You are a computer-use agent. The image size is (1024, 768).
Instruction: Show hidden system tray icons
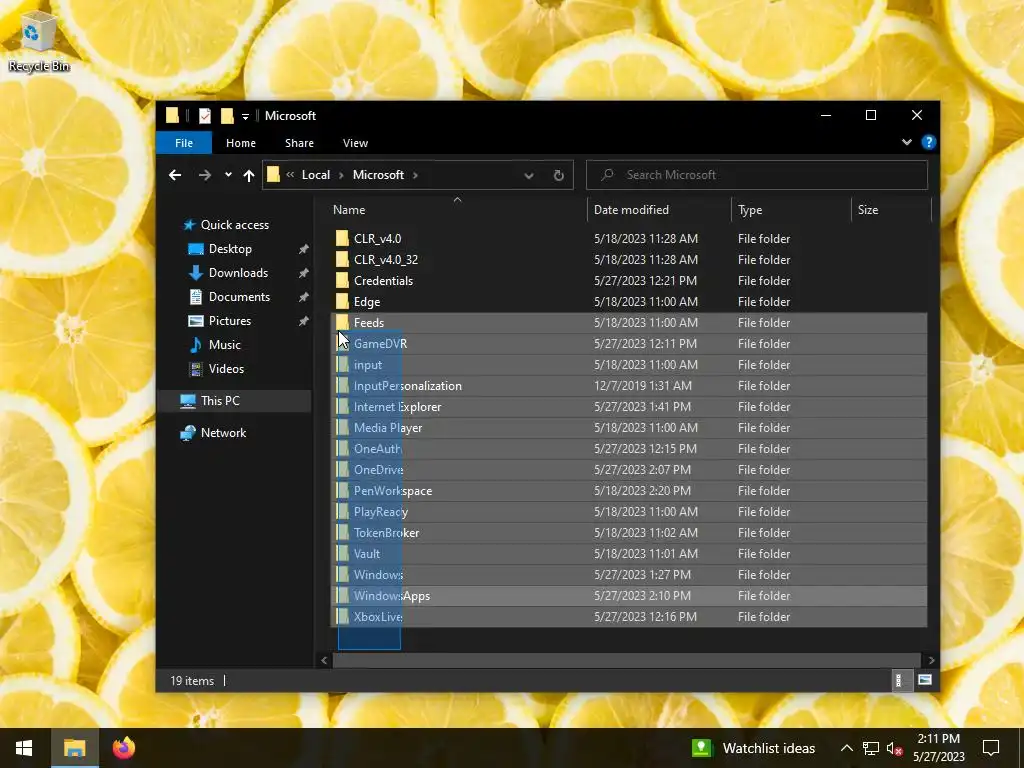pos(846,748)
